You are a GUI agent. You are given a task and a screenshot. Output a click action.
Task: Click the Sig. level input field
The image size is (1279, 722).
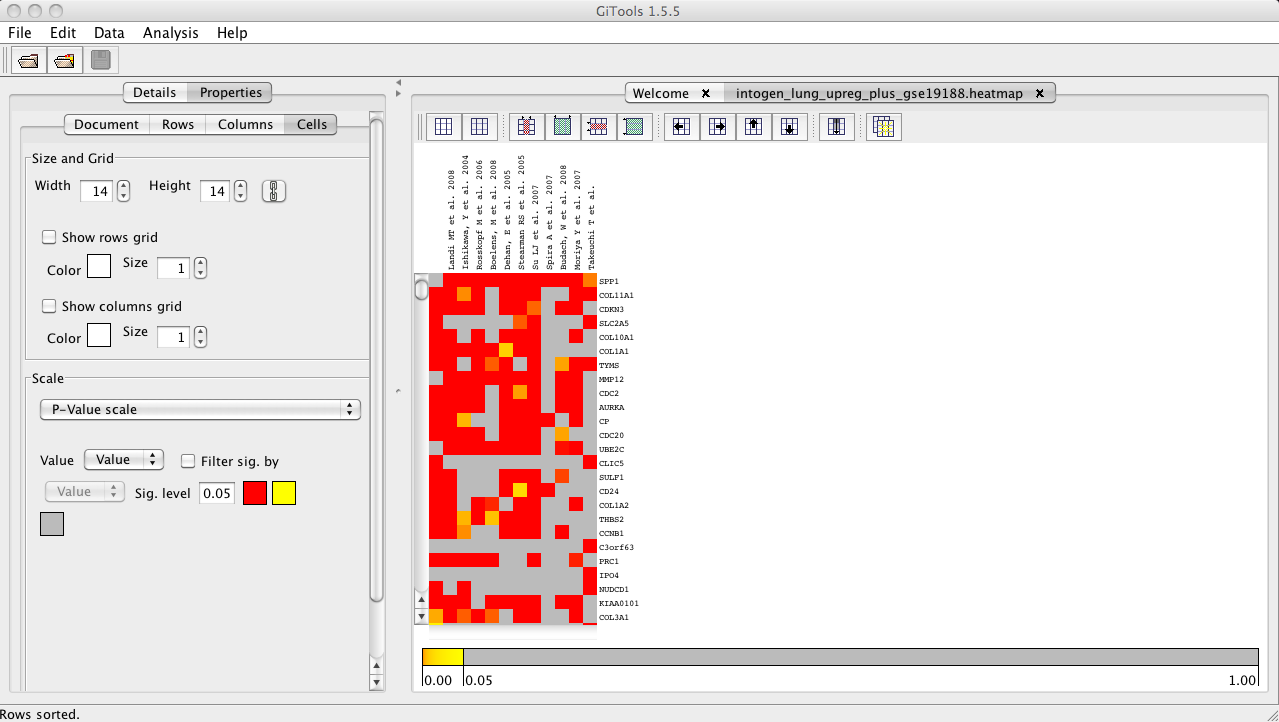click(x=217, y=493)
